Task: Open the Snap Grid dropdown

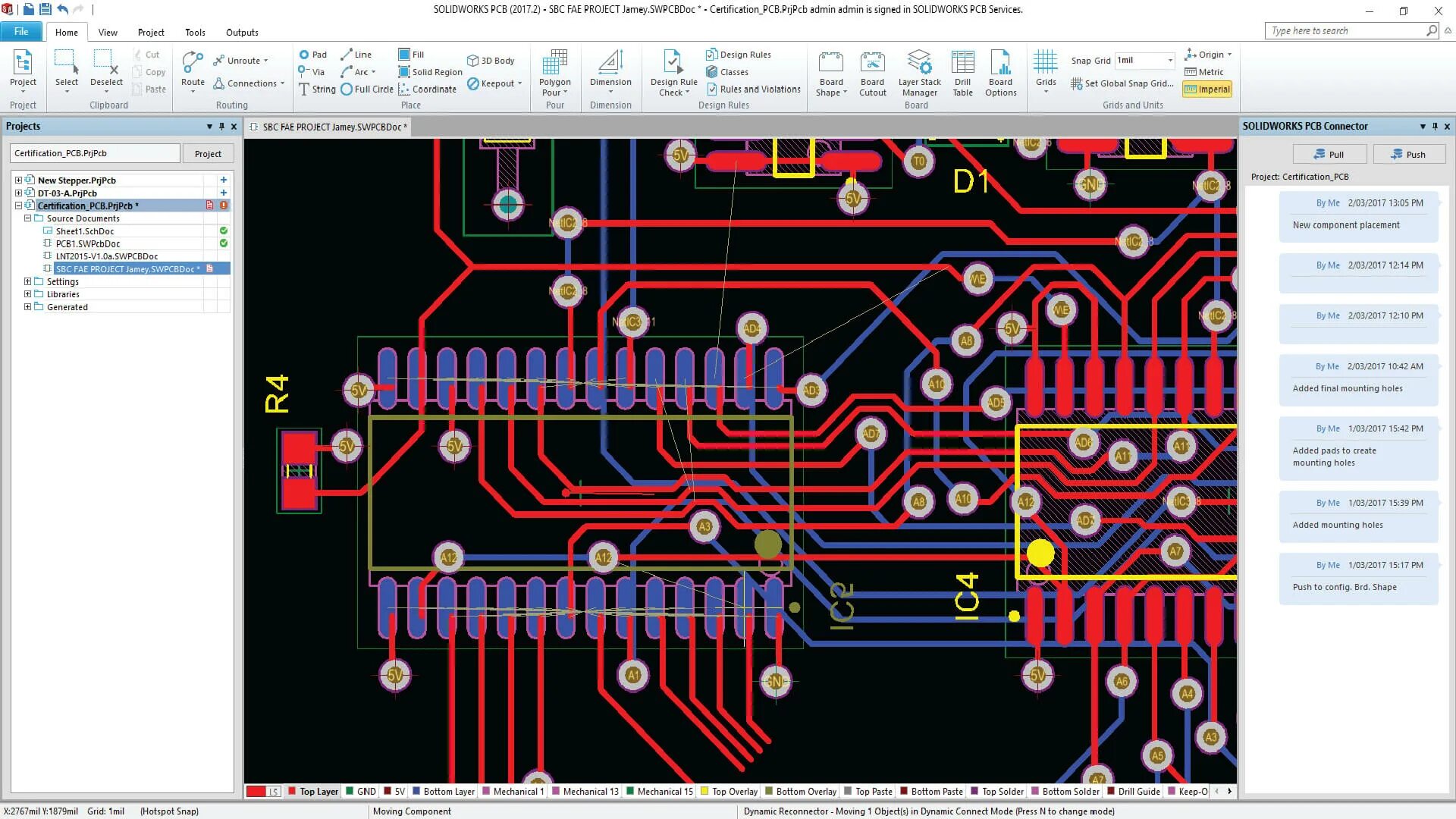Action: (x=1170, y=61)
